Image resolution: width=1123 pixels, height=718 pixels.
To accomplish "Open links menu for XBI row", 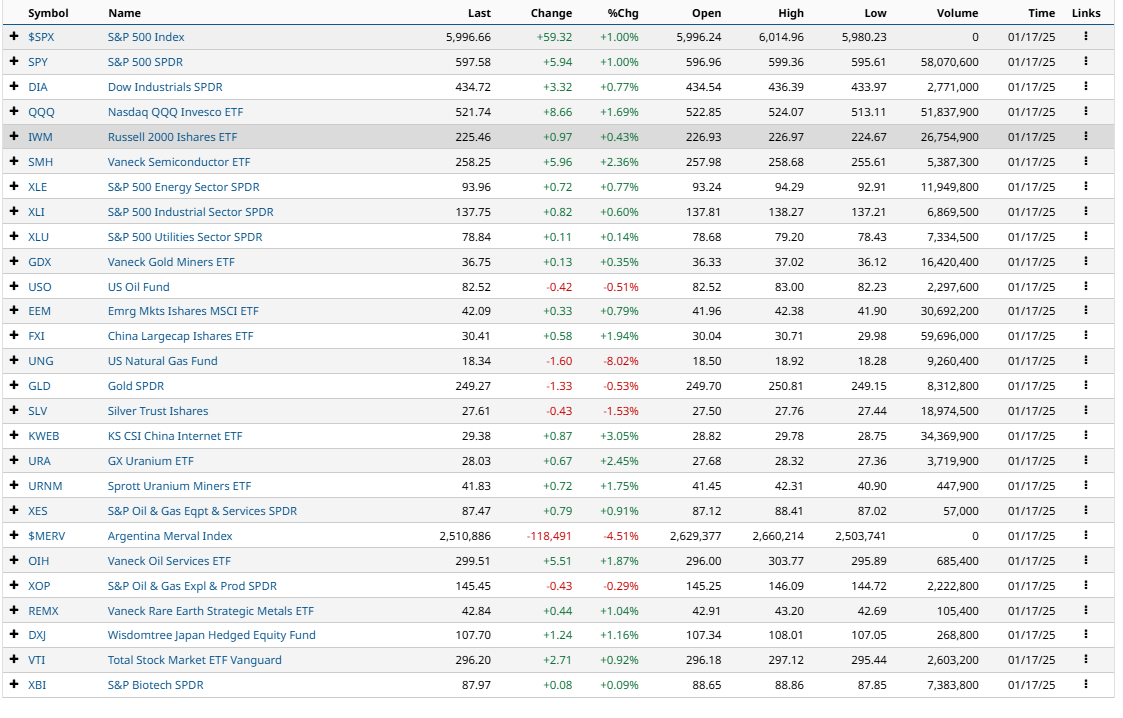I will pyautogui.click(x=1085, y=685).
